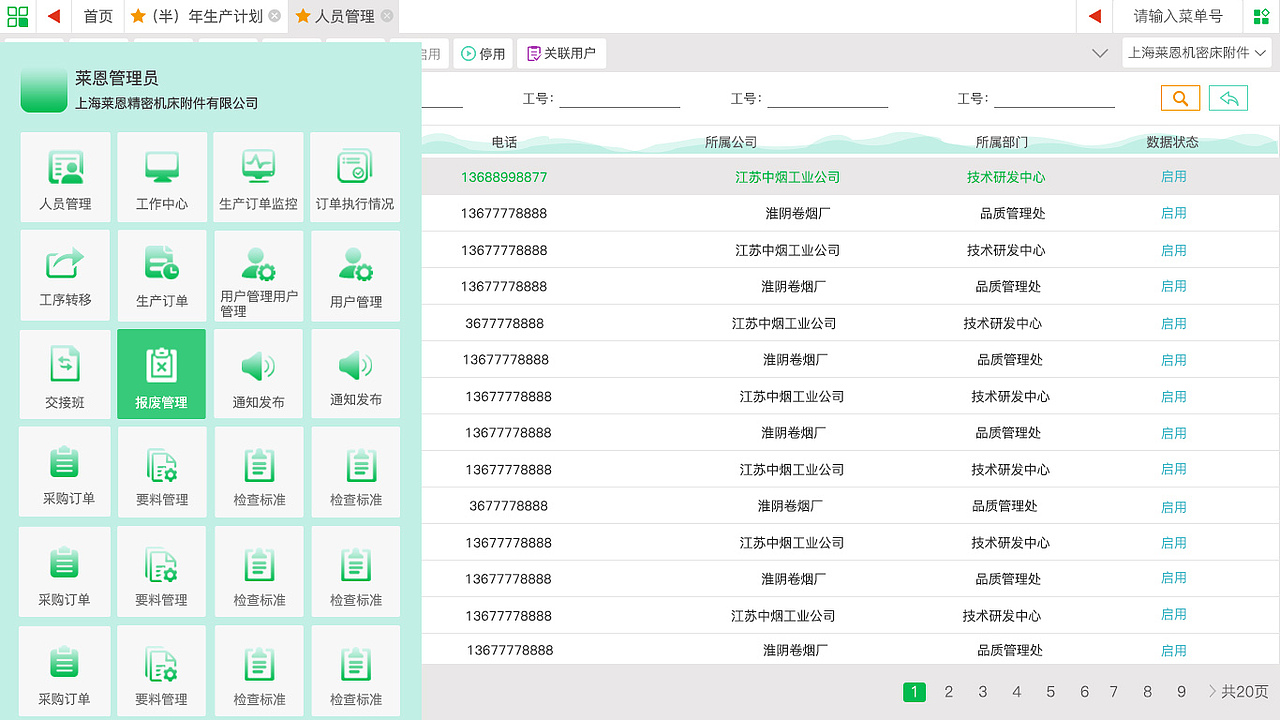Open the 人员管理 module icon in sidebar
Image resolution: width=1280 pixels, height=720 pixels.
(x=64, y=176)
